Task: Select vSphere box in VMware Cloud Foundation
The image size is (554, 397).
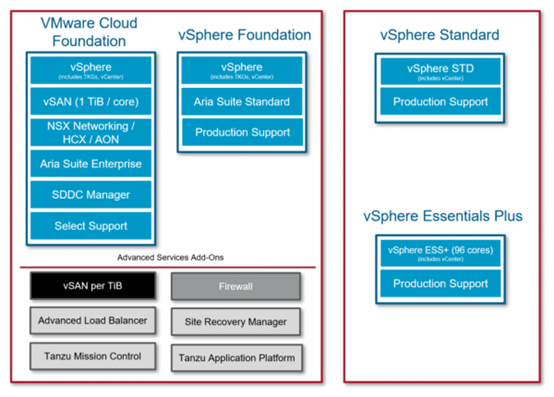Action: click(x=91, y=70)
